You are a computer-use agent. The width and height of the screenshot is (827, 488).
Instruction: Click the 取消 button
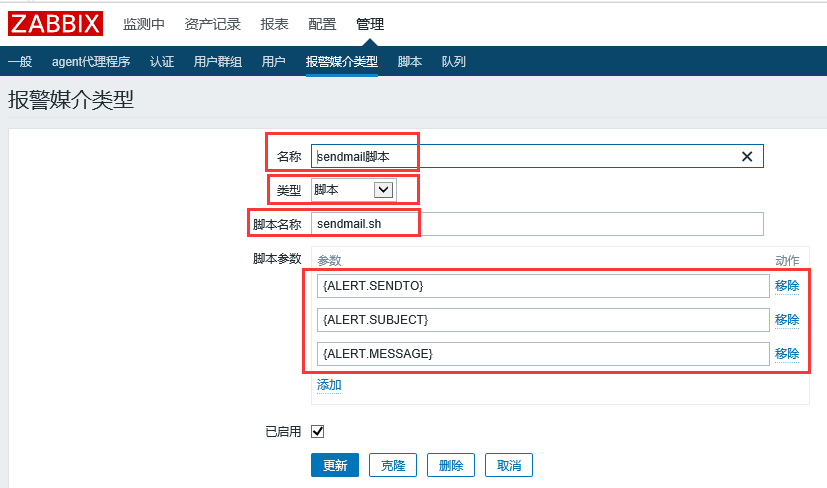point(509,465)
